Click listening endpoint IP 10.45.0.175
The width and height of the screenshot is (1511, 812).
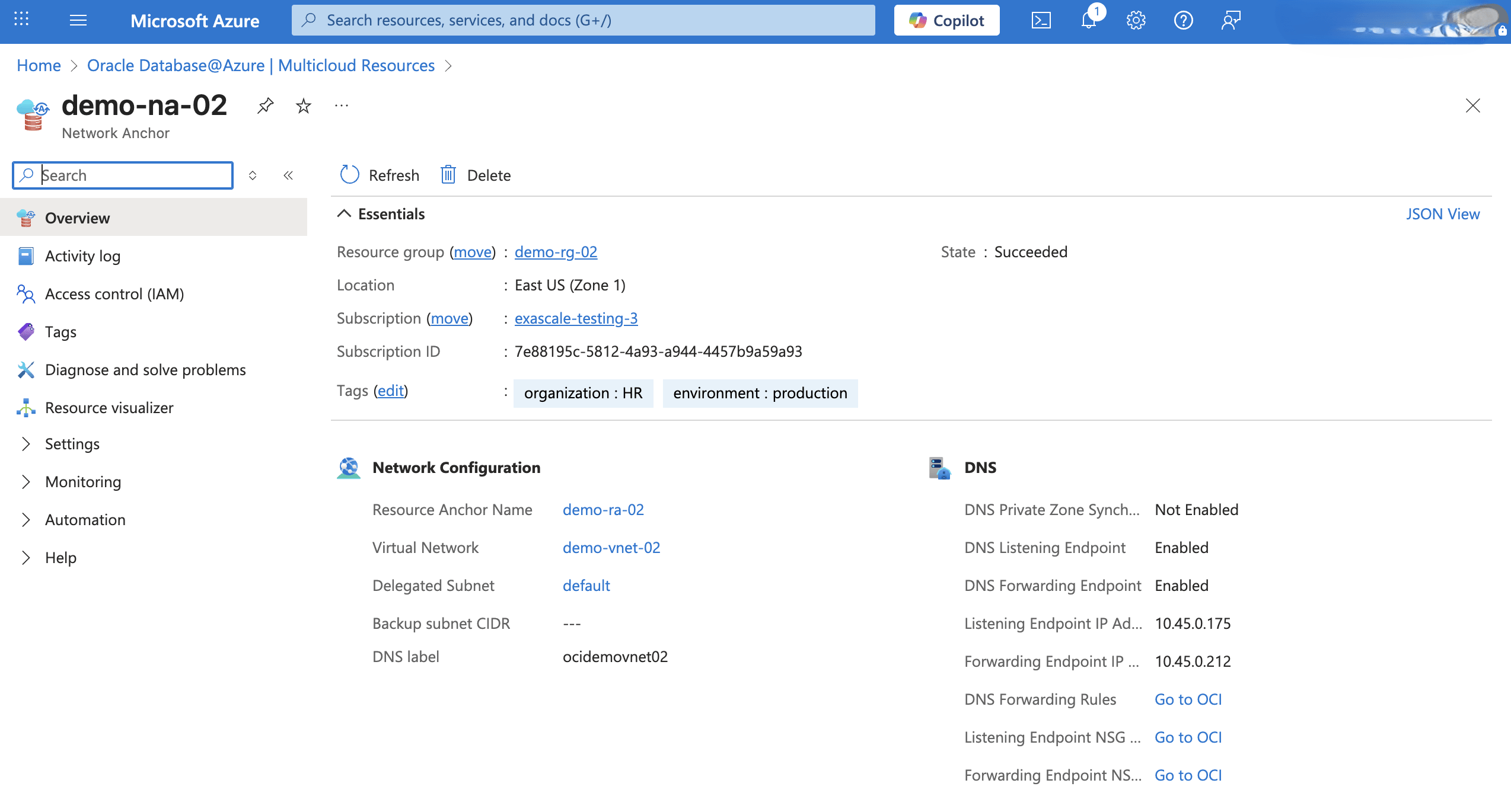1193,624
